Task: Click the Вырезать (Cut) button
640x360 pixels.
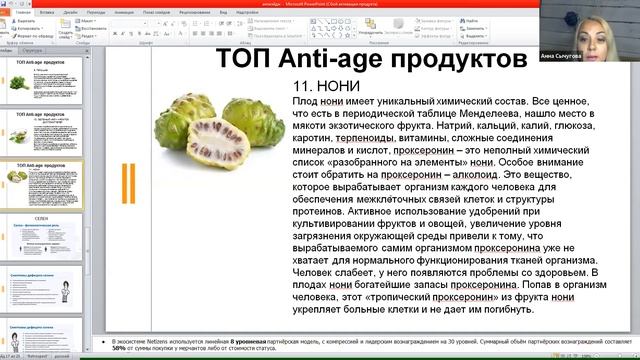Action: pyautogui.click(x=24, y=21)
